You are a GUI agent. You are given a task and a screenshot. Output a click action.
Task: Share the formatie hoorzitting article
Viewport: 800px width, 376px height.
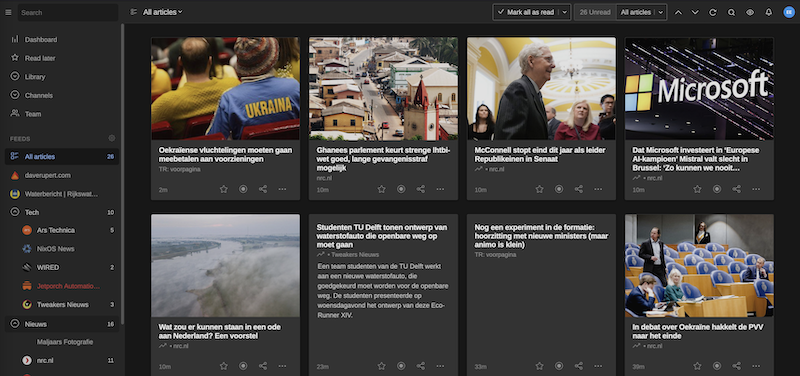[x=579, y=366]
